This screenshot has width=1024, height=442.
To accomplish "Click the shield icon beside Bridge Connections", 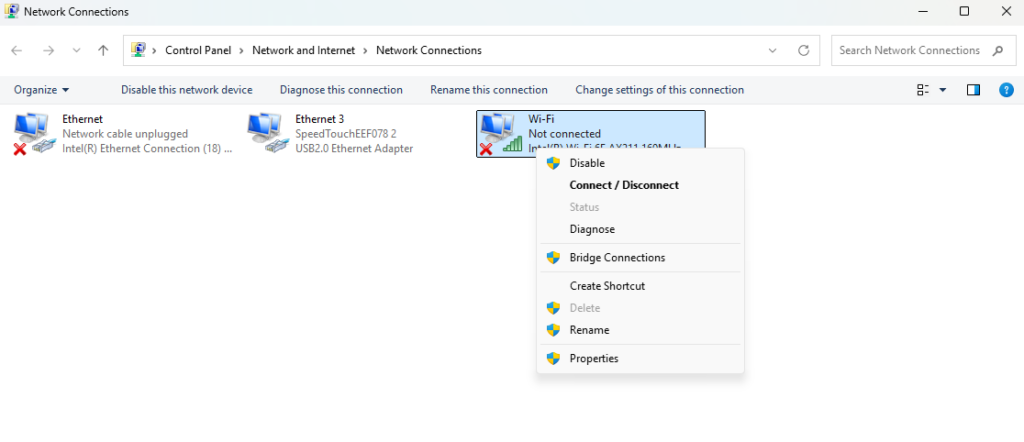I will [x=553, y=257].
